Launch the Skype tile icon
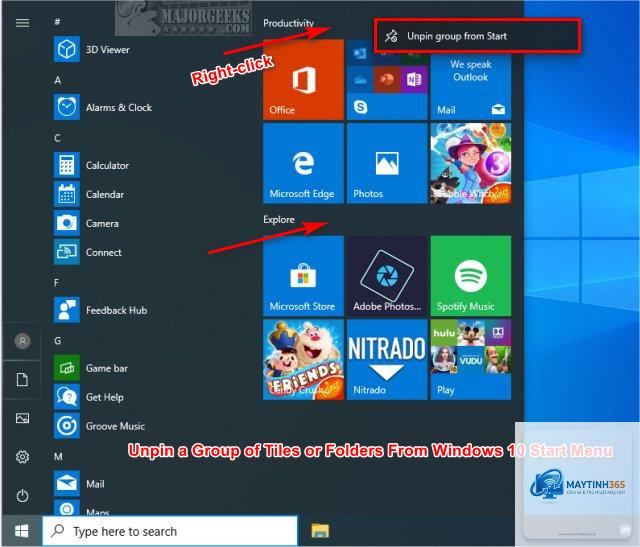Viewport: 640px width, 547px height. [360, 107]
